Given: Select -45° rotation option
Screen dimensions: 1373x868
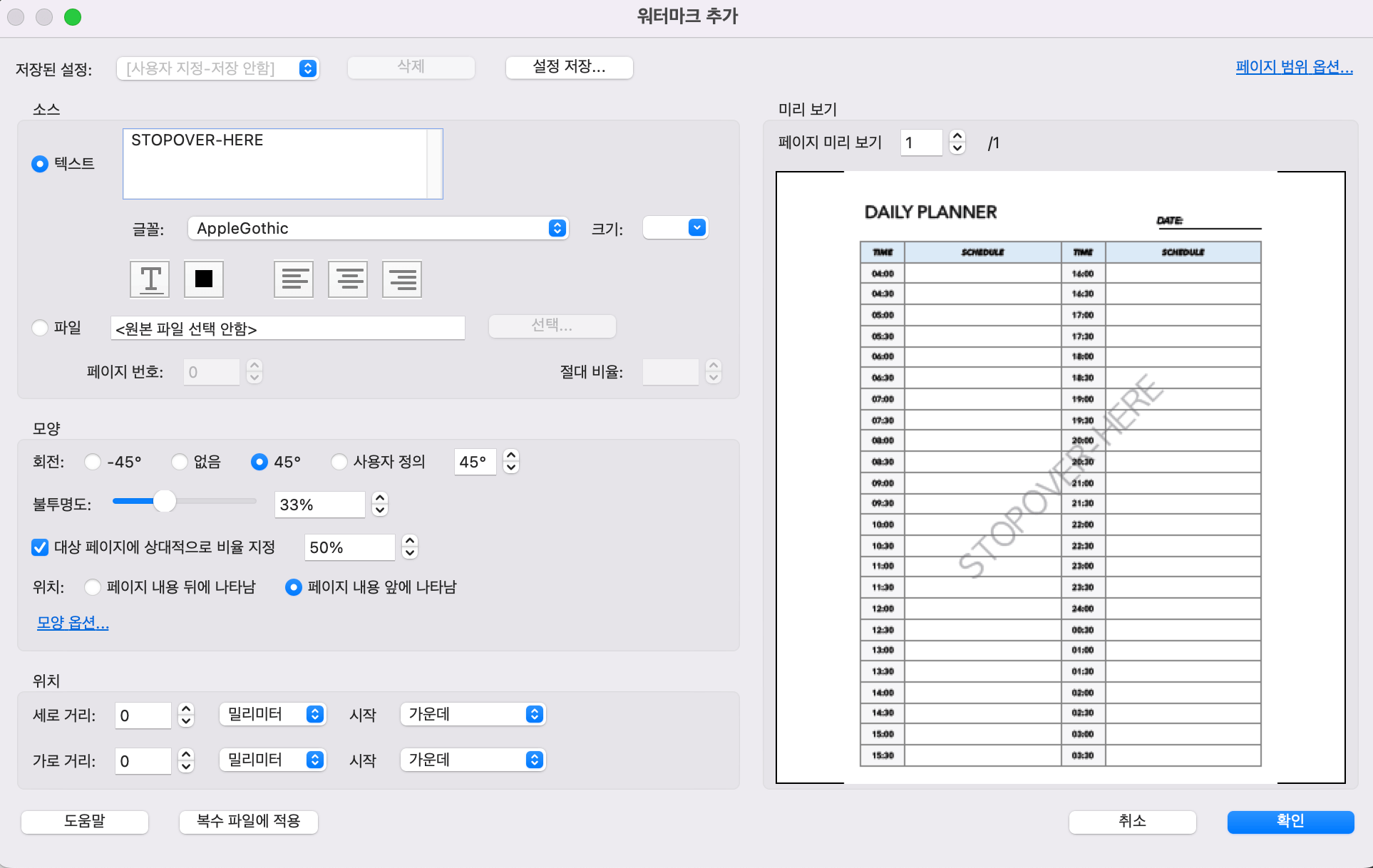Looking at the screenshot, I should 93,462.
